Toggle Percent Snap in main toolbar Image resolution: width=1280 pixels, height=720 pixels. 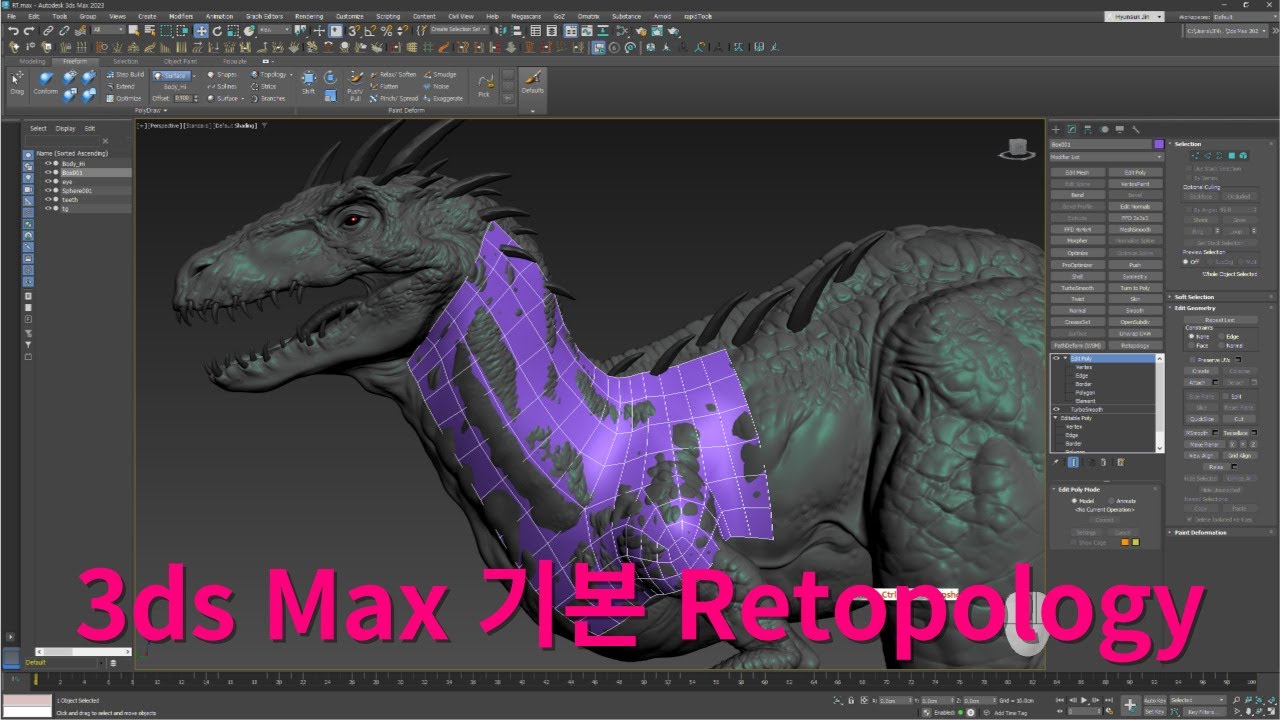pos(386,31)
